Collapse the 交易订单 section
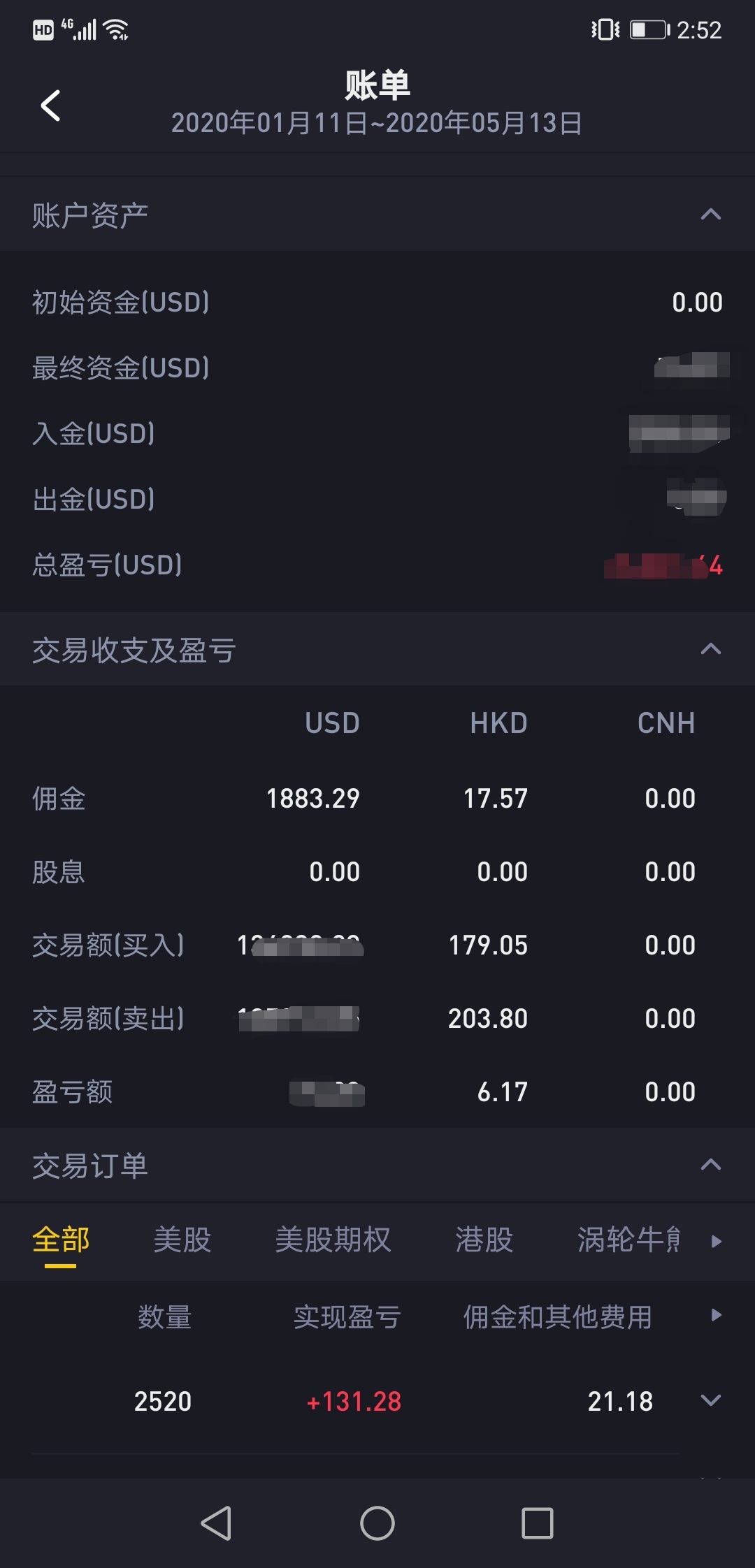 (x=710, y=1165)
